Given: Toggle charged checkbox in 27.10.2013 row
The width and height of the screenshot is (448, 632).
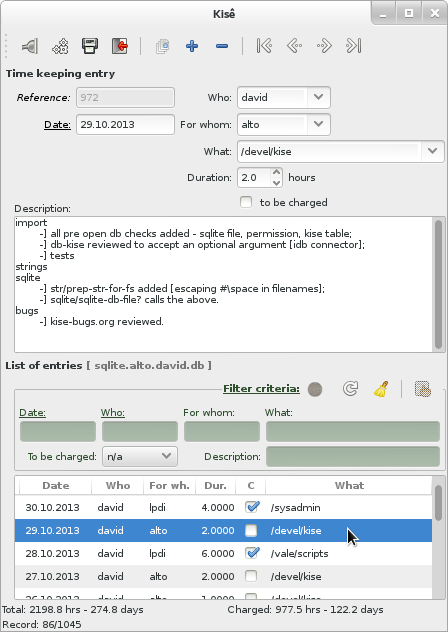Looking at the screenshot, I should coord(251,576).
